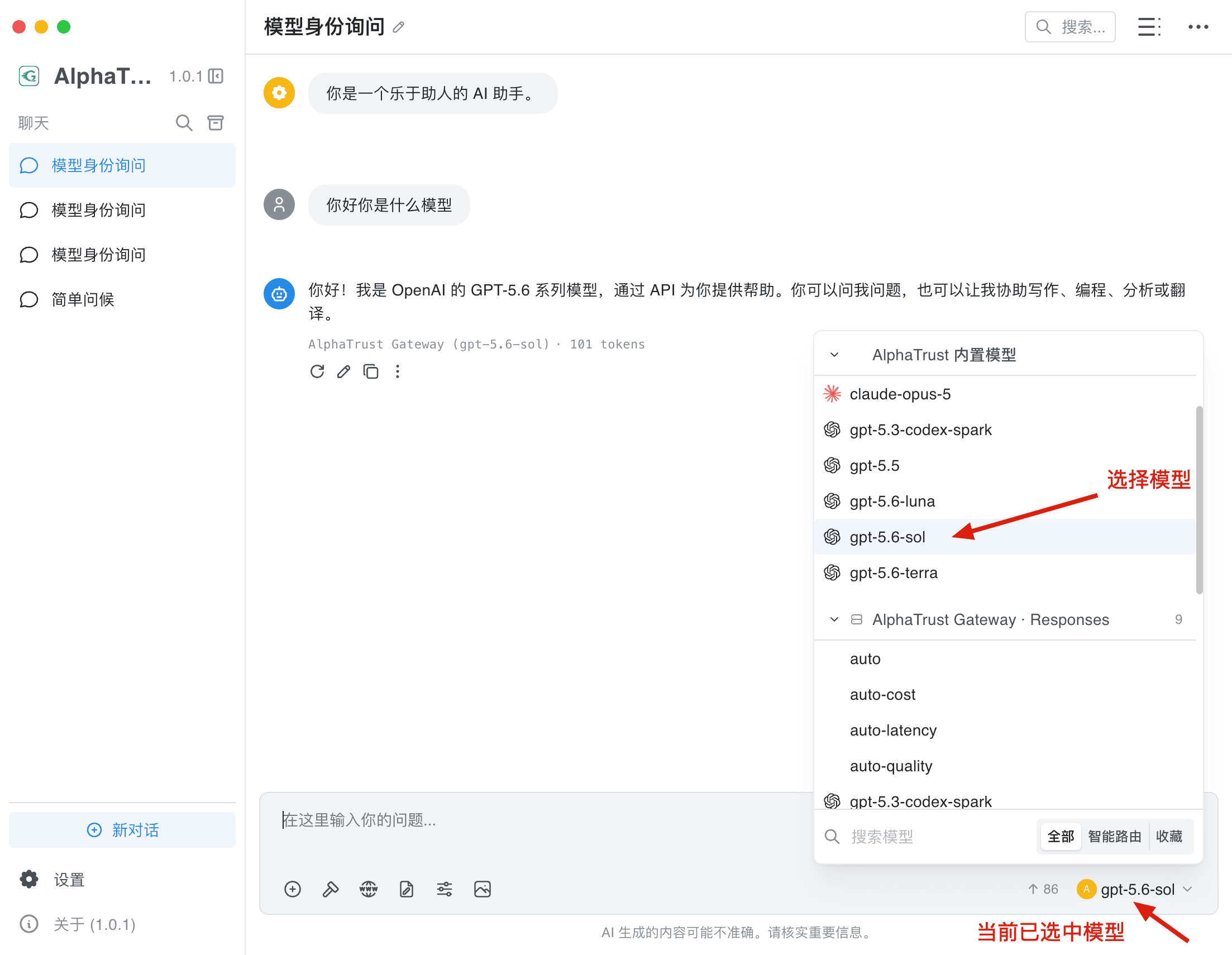Image resolution: width=1232 pixels, height=955 pixels.
Task: Choose the auto-cost routing model
Action: (x=1004, y=694)
